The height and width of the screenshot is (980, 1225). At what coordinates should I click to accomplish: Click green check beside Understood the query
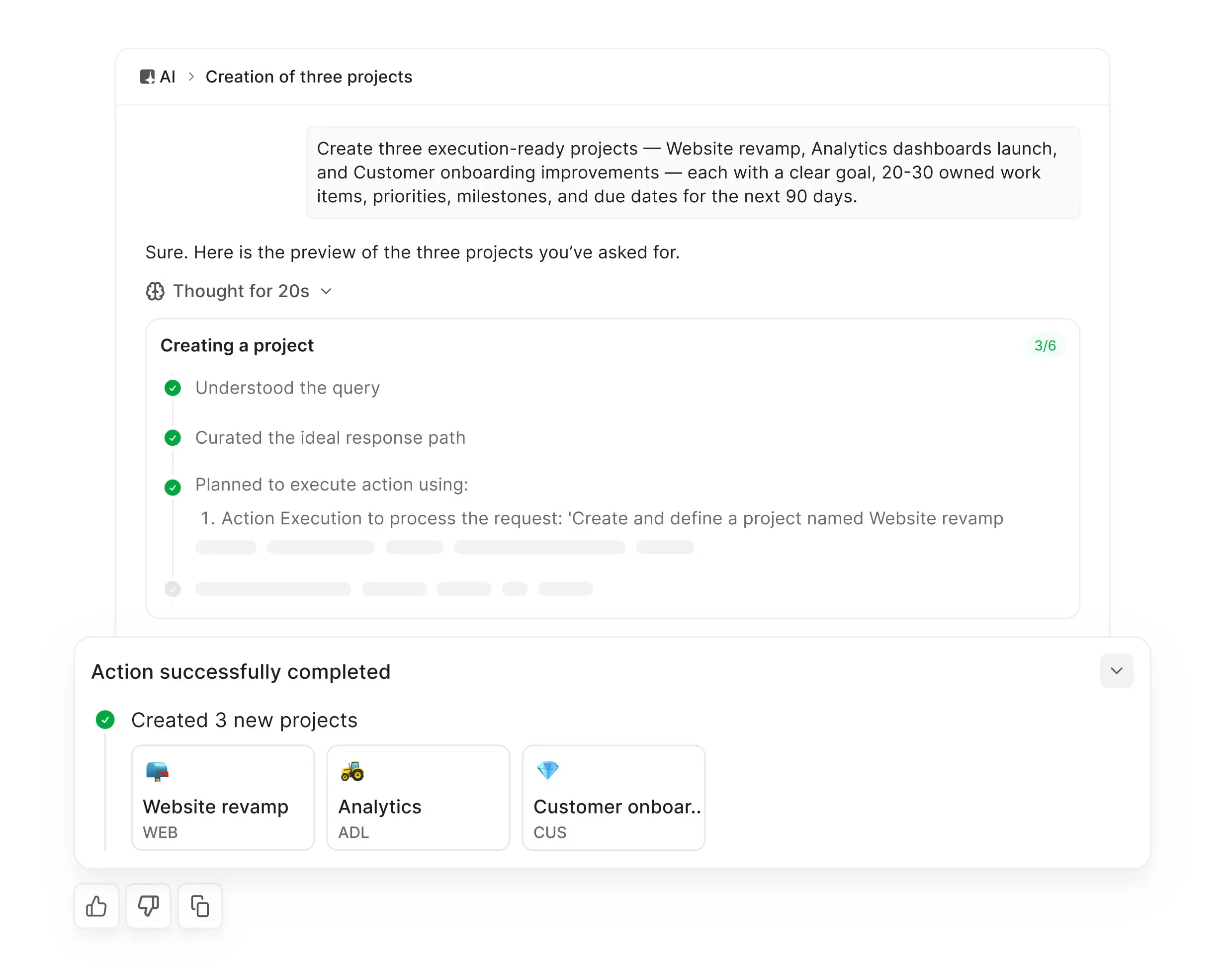[x=173, y=388]
